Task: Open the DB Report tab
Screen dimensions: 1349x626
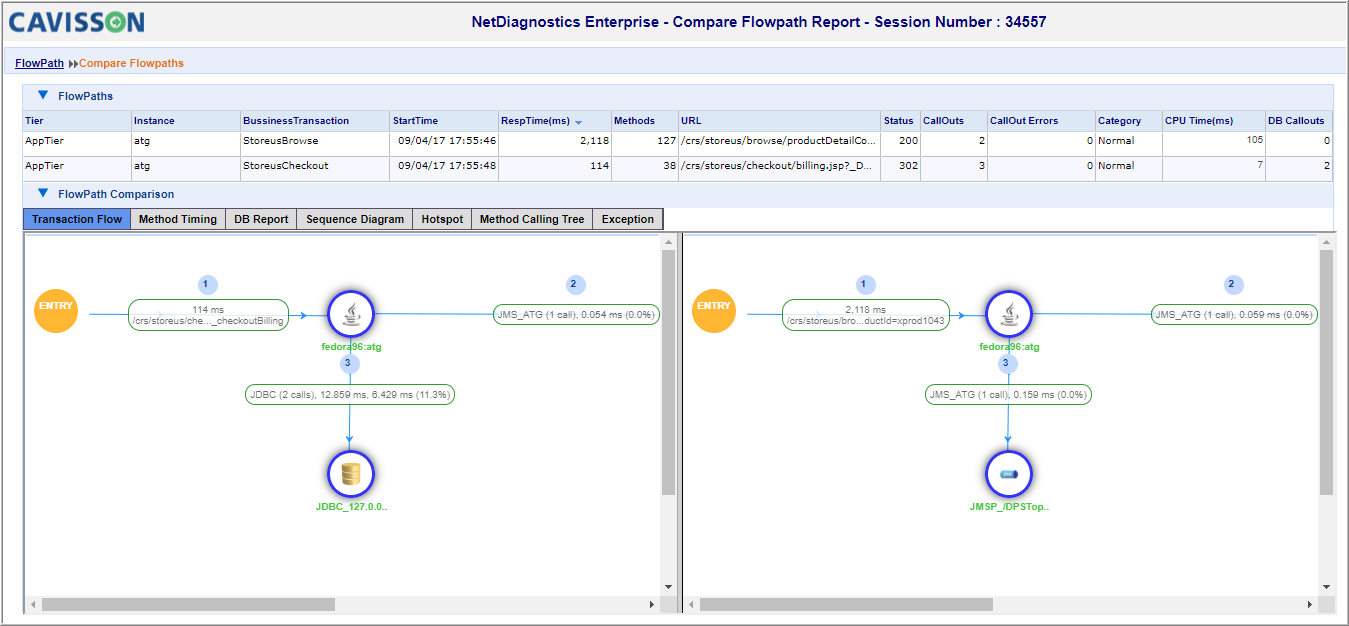Action: pos(261,219)
